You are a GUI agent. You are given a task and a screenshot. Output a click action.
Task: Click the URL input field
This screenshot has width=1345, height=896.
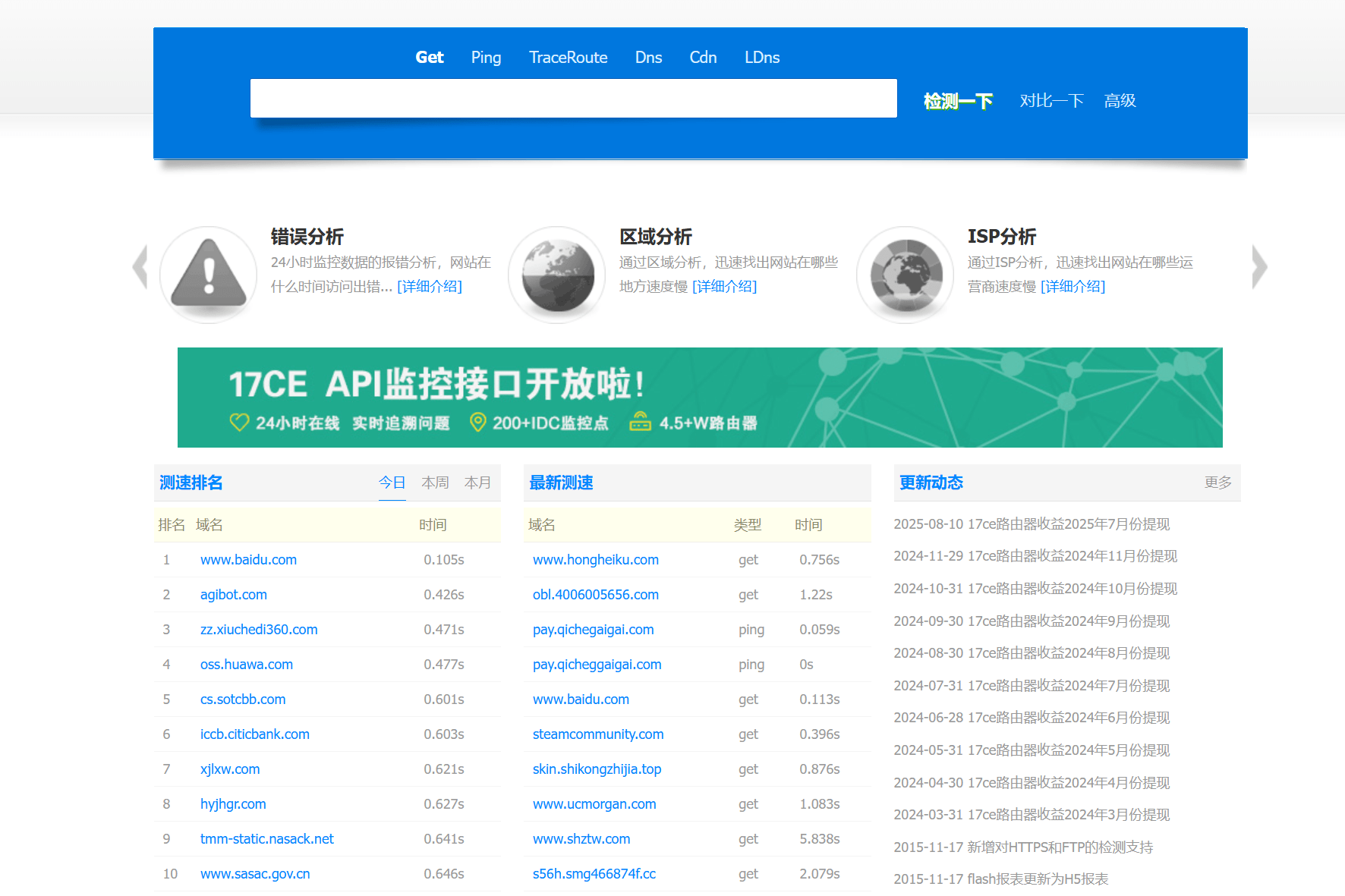[573, 99]
